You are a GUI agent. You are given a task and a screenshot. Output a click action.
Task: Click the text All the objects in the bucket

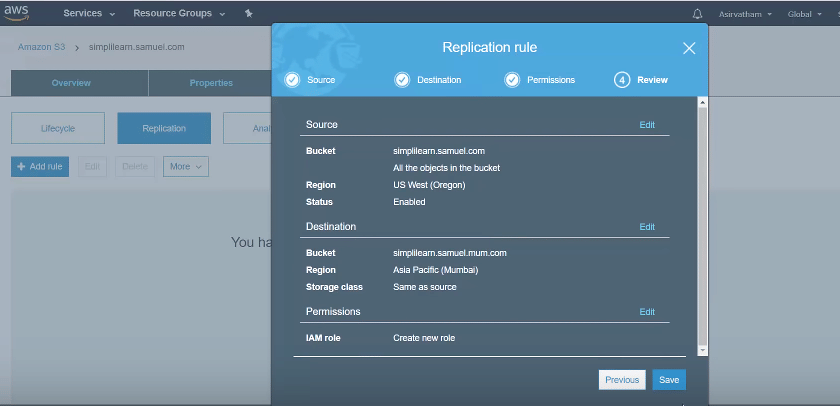[446, 168]
